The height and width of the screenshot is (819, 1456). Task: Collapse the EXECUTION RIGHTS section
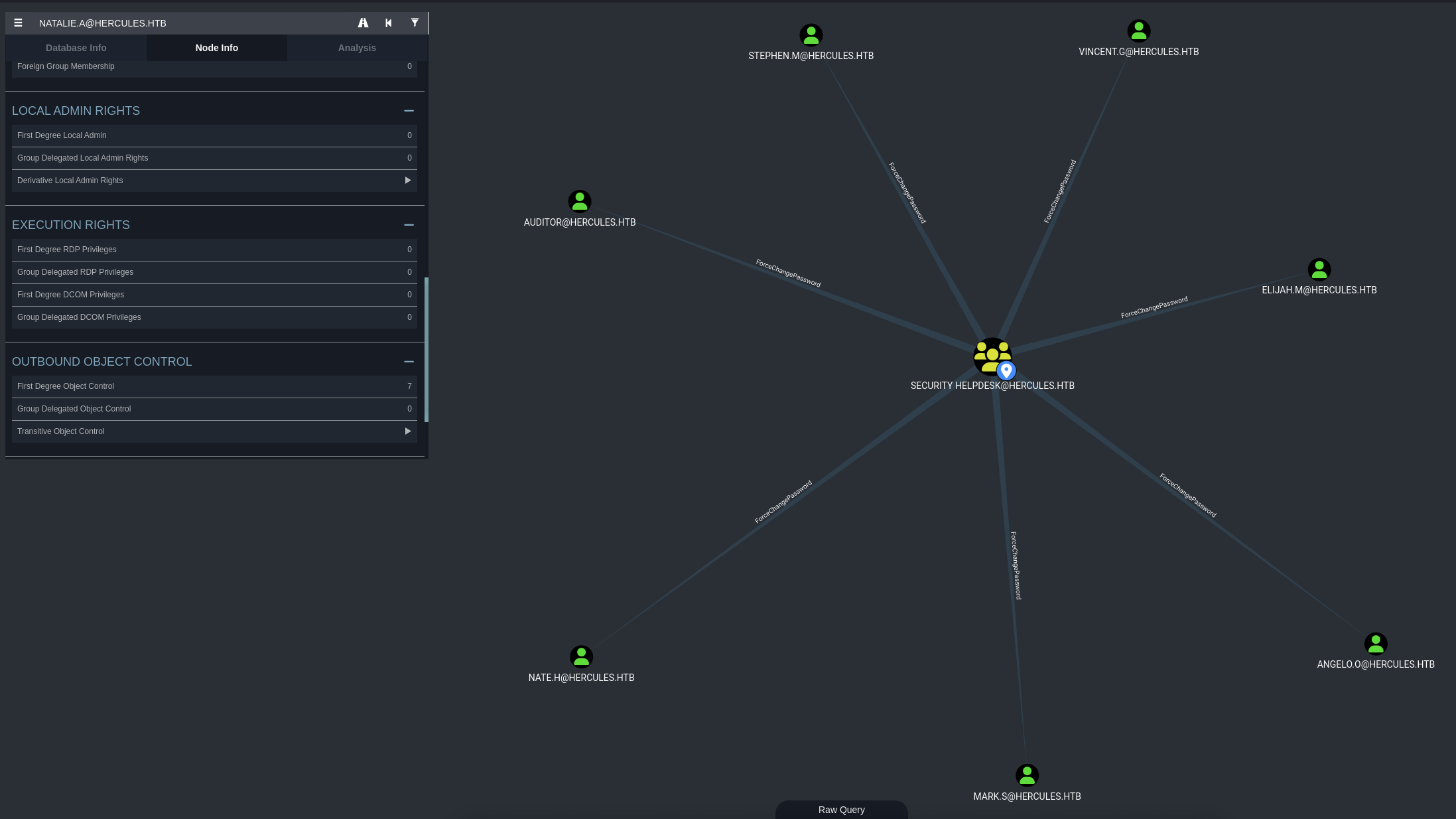point(409,225)
